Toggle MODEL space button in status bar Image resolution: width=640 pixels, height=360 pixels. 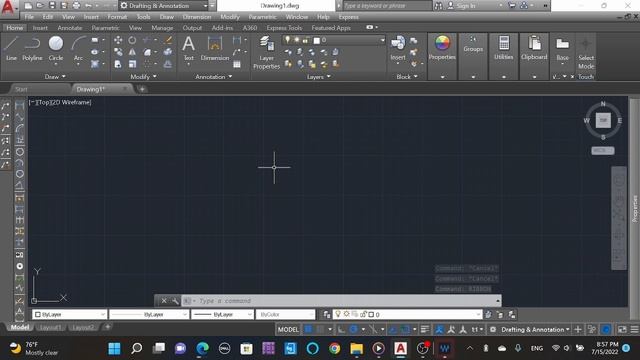click(x=288, y=329)
